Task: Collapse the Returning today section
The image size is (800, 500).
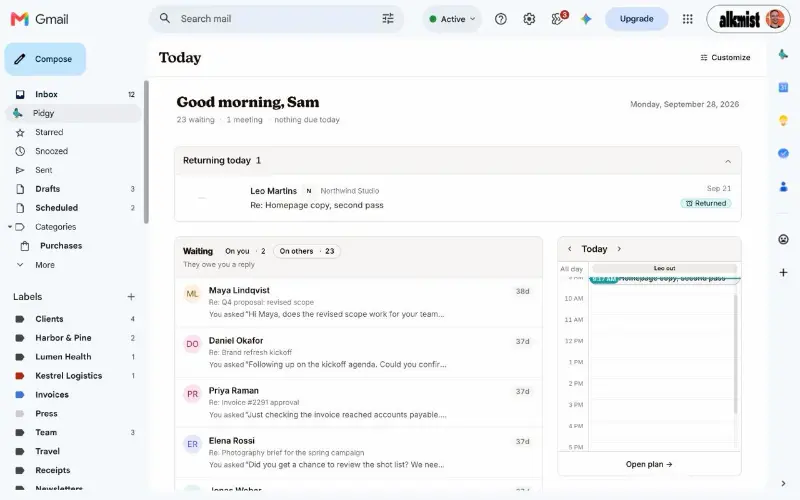Action: 728,161
